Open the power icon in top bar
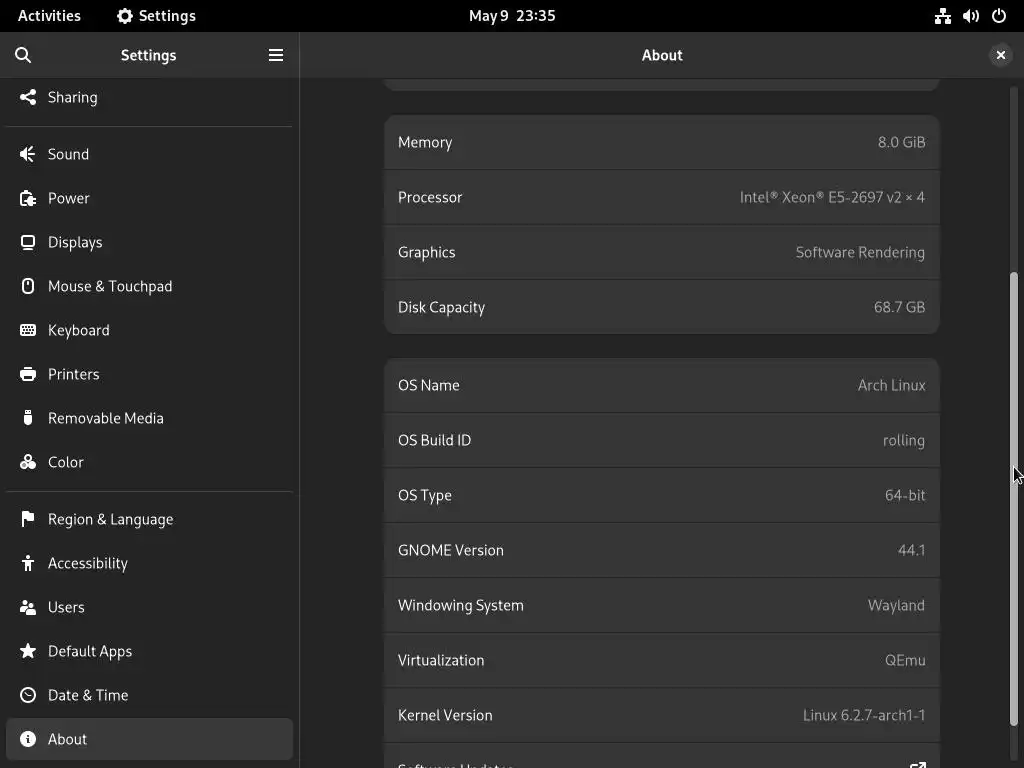 click(x=999, y=16)
